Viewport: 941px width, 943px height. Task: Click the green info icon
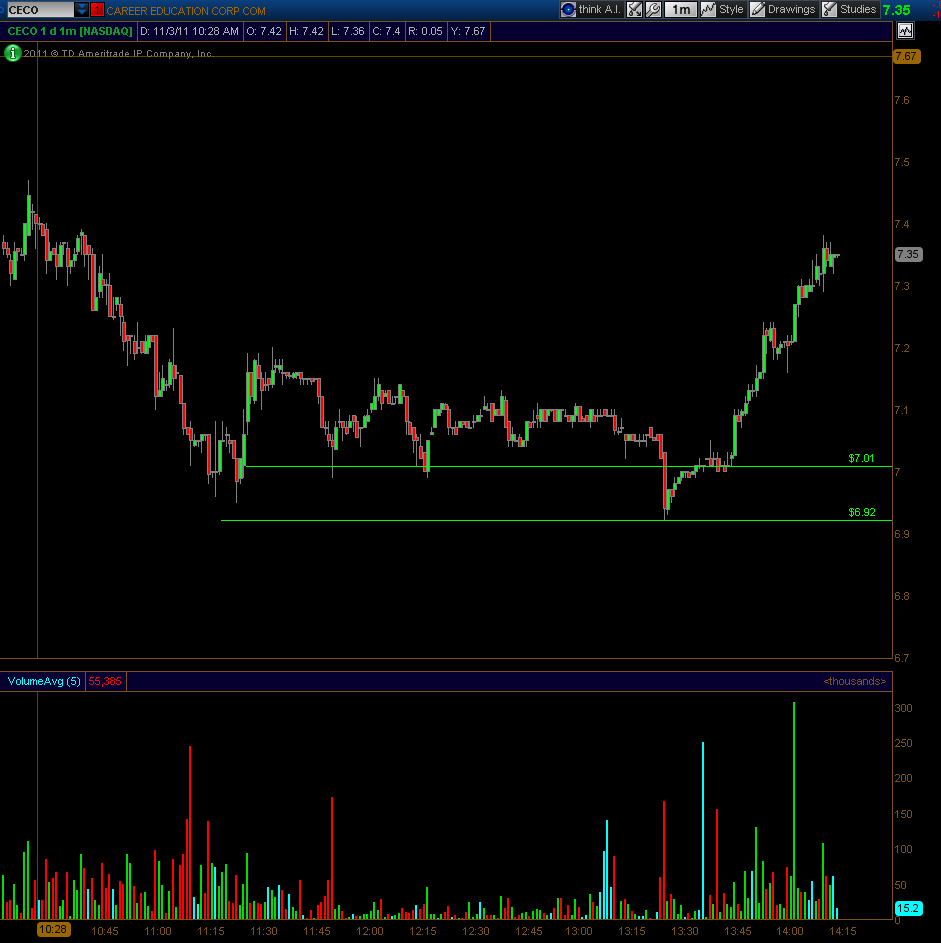coord(12,53)
